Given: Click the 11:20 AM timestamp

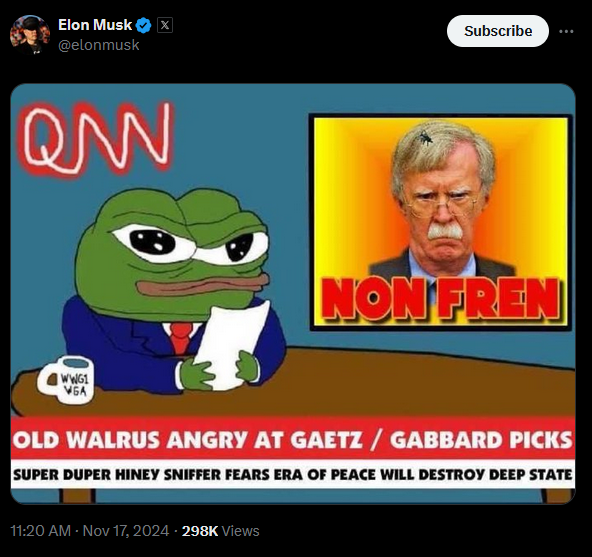Looking at the screenshot, I should pyautogui.click(x=41, y=531).
